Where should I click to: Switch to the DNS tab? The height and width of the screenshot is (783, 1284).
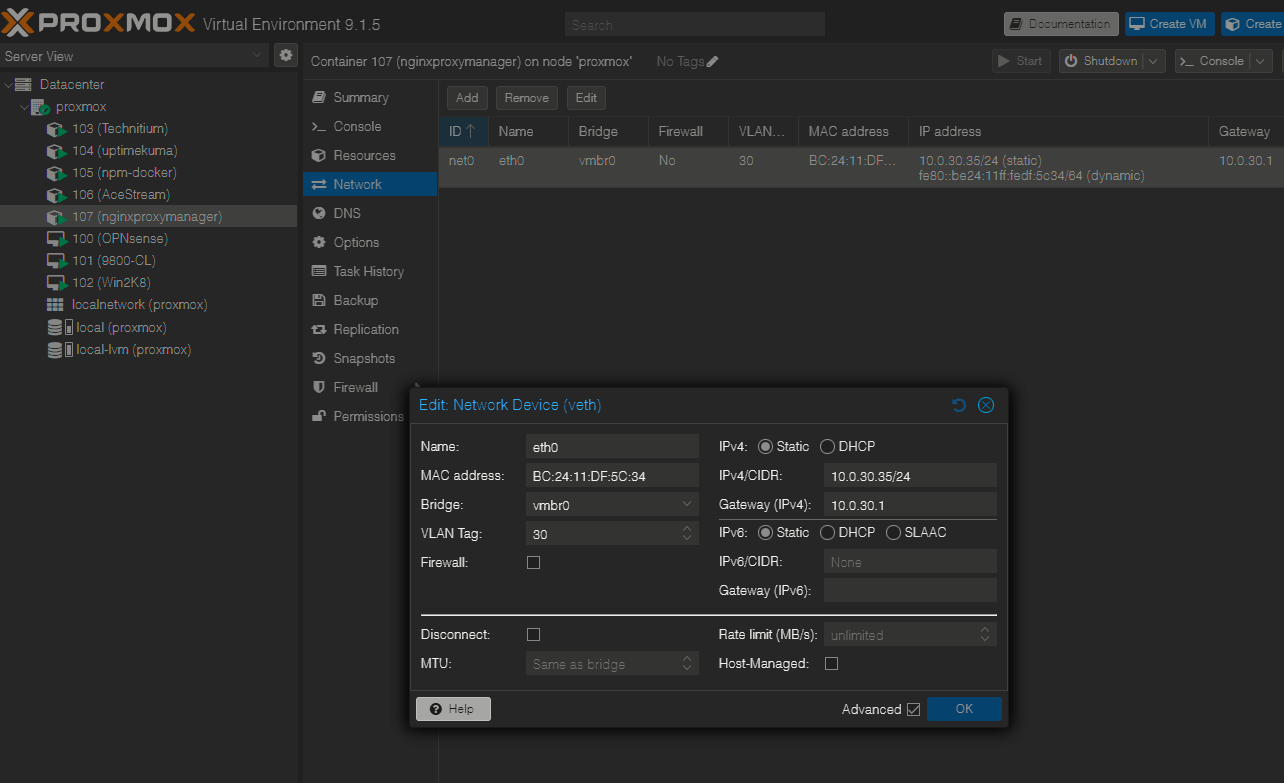tap(370, 213)
